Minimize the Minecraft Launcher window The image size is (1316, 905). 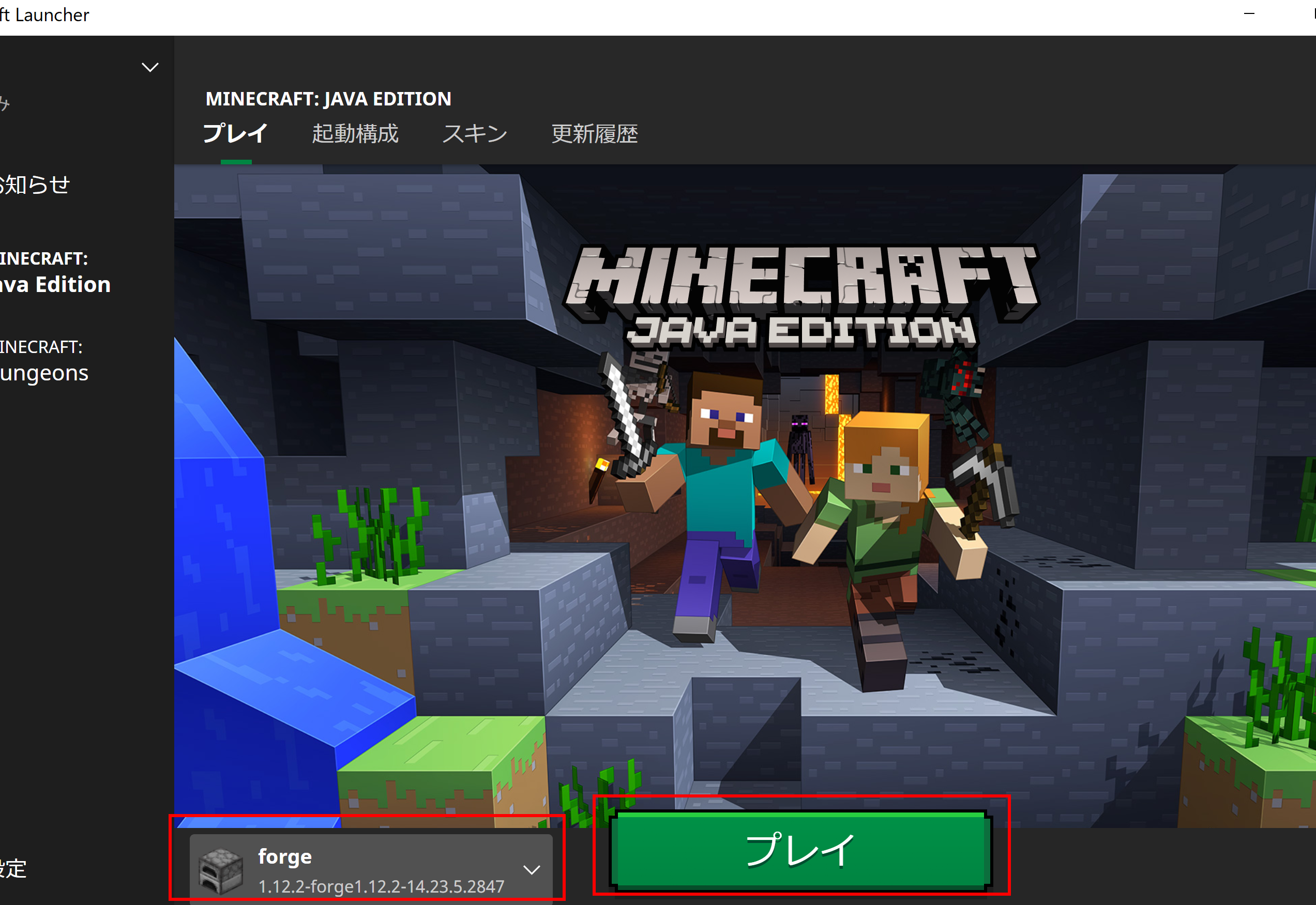[1248, 13]
